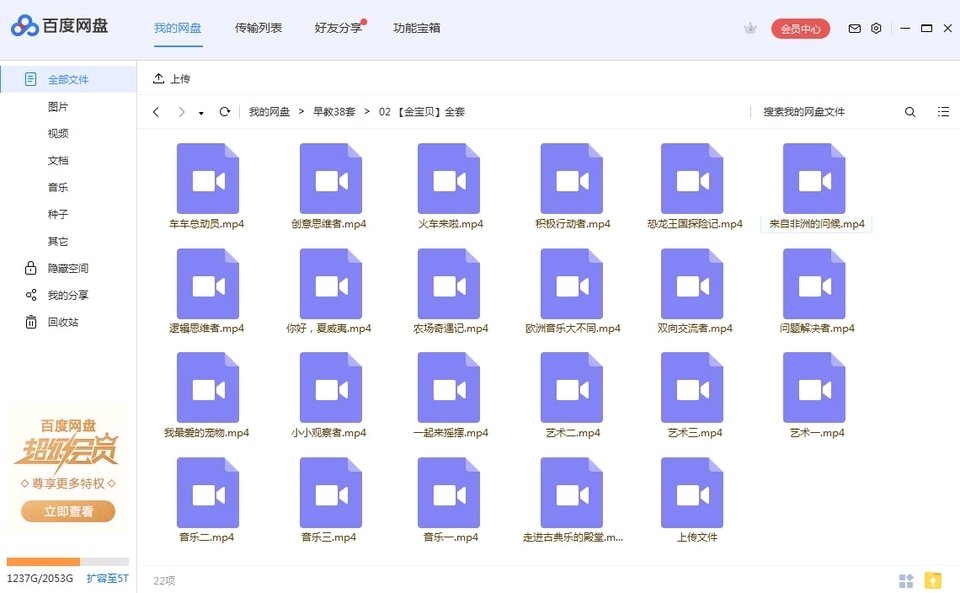Select file 艺术三.mp4
This screenshot has height=593, width=960.
[x=694, y=395]
